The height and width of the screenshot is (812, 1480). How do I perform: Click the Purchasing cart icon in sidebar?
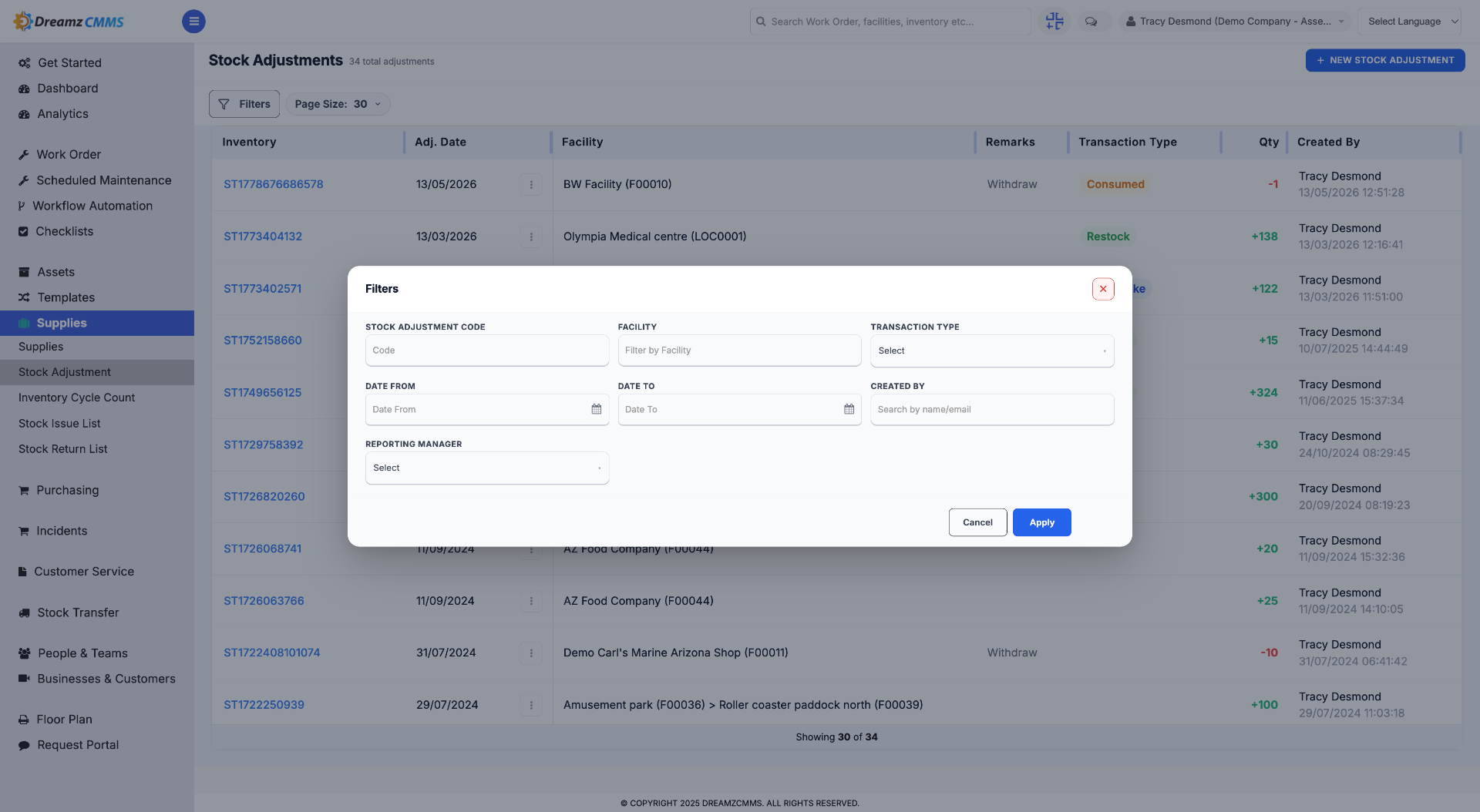click(x=24, y=491)
